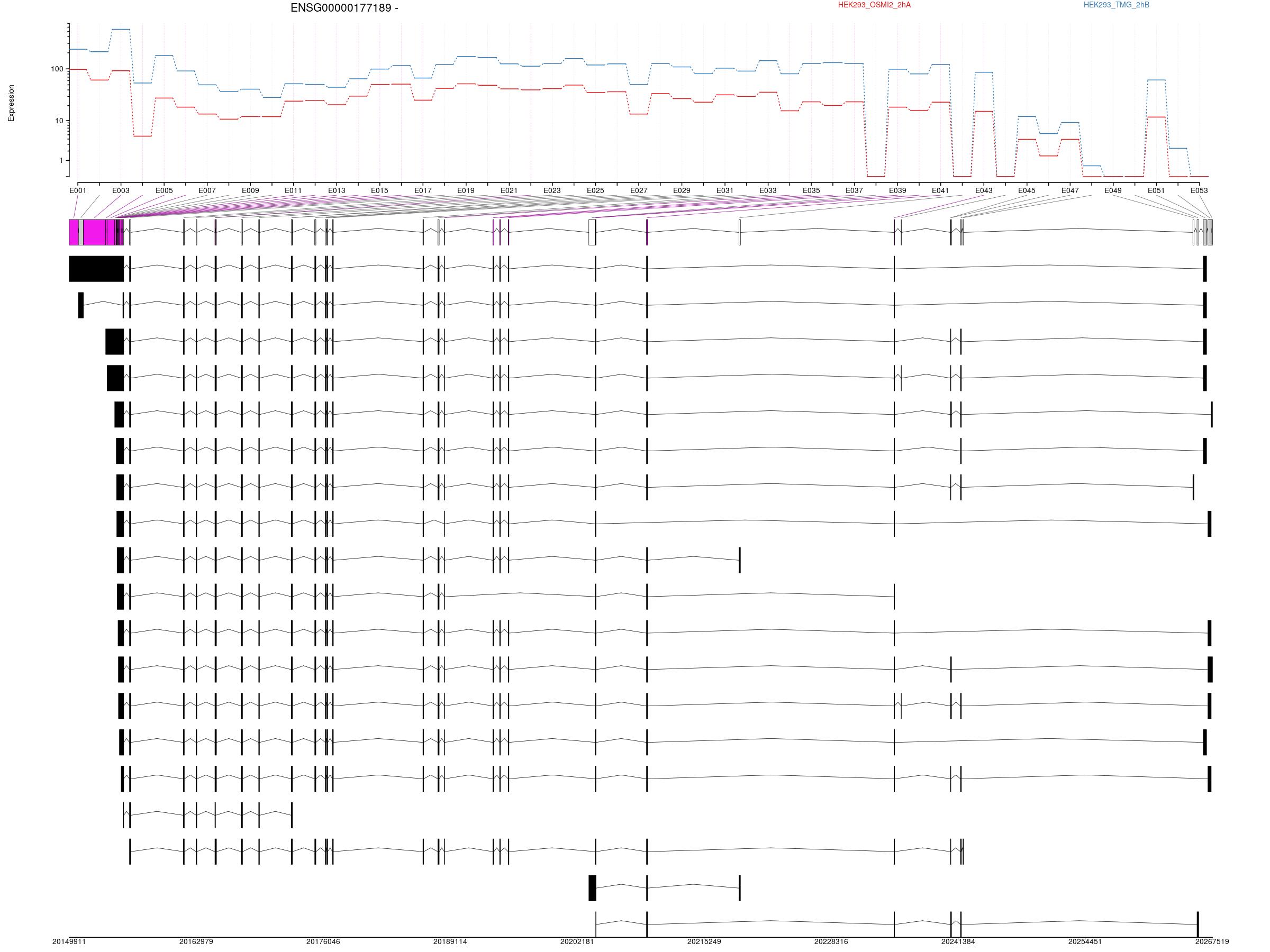Viewport: 1270px width, 952px height.
Task: Click exon label E039
Action: [897, 190]
